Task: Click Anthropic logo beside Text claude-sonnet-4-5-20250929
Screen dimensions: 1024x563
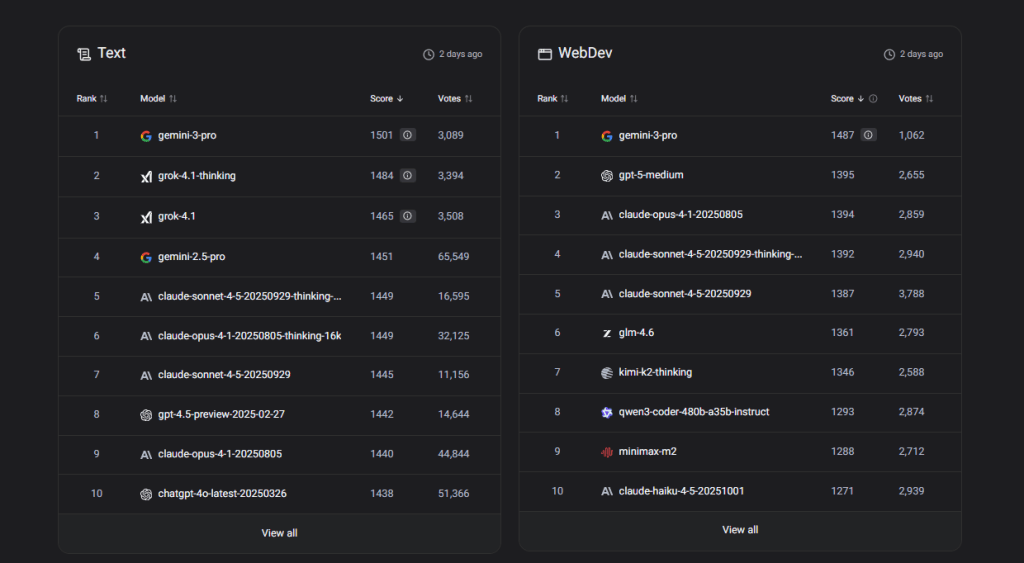Action: pos(146,376)
